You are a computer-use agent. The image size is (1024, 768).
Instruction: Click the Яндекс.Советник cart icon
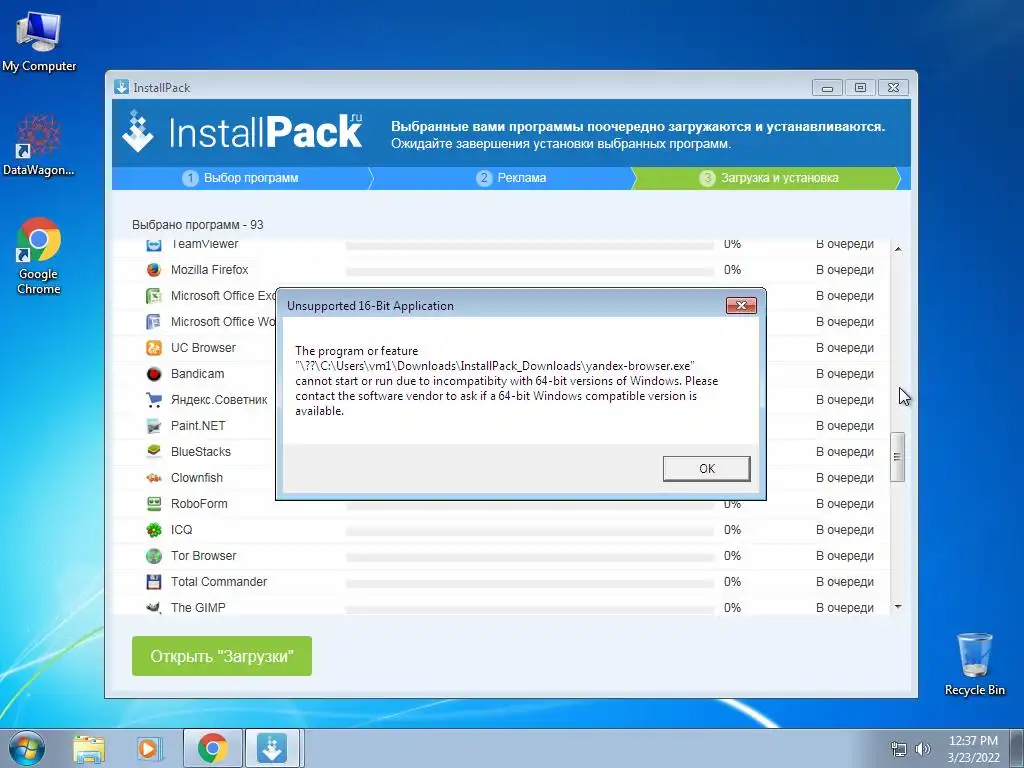tap(153, 400)
